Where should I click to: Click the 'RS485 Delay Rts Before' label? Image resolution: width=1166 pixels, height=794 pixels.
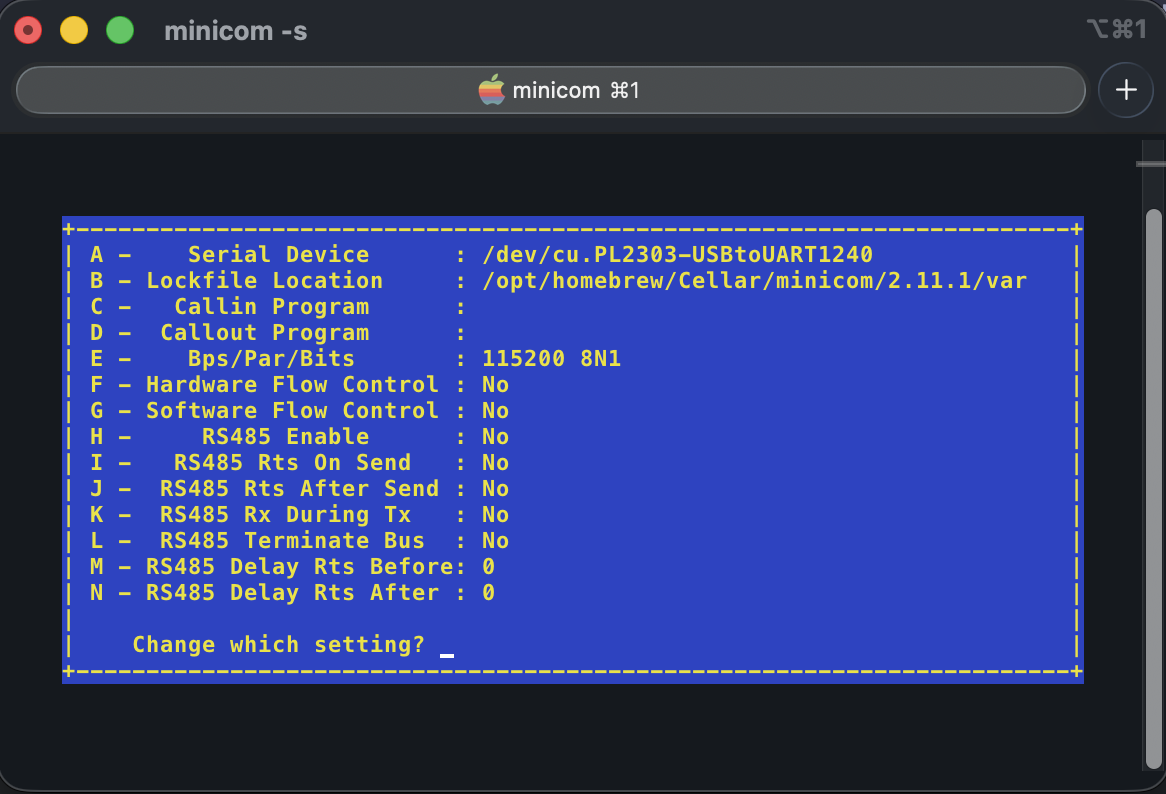pos(300,567)
